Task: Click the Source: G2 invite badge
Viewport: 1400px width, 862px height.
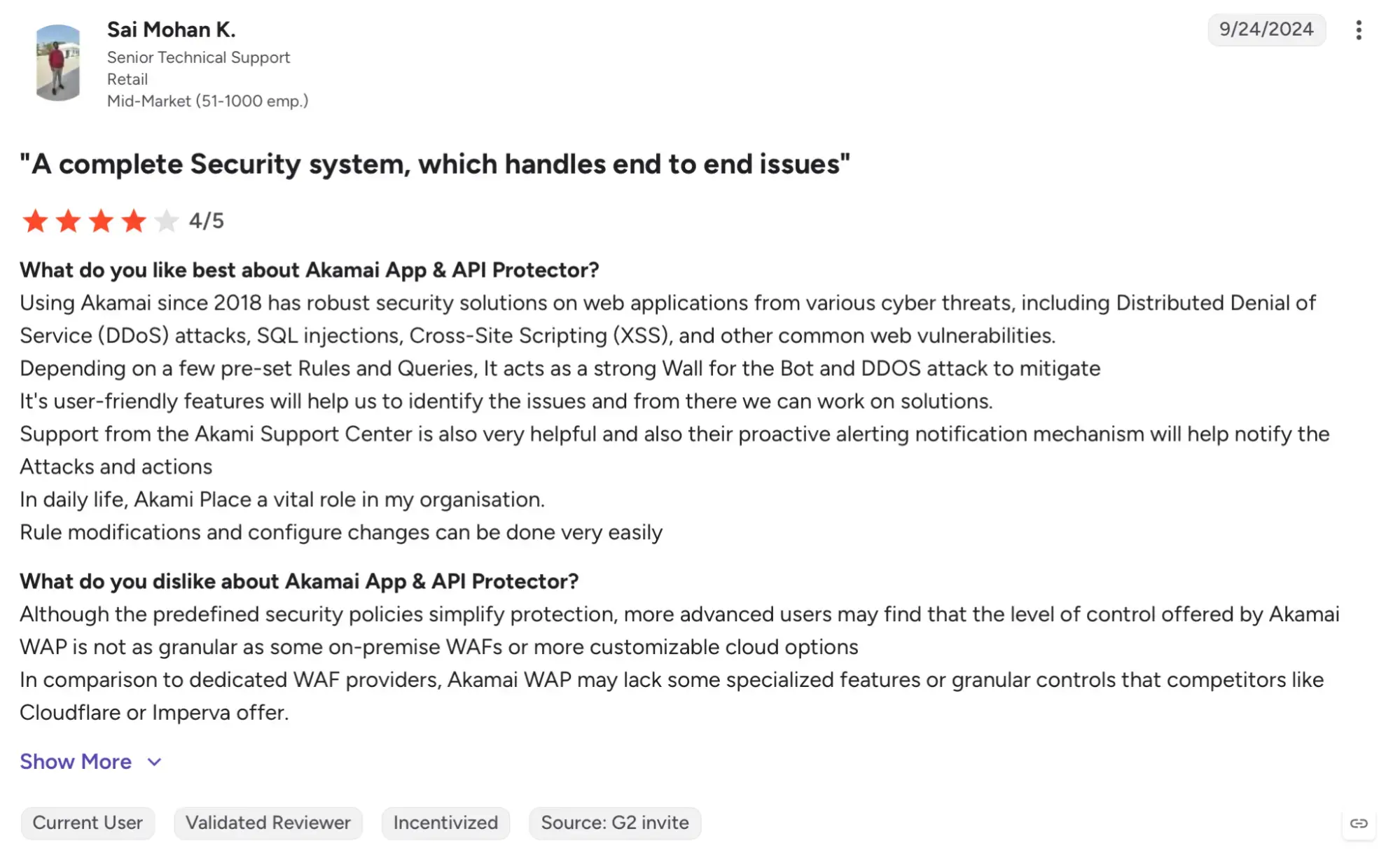Action: point(615,823)
